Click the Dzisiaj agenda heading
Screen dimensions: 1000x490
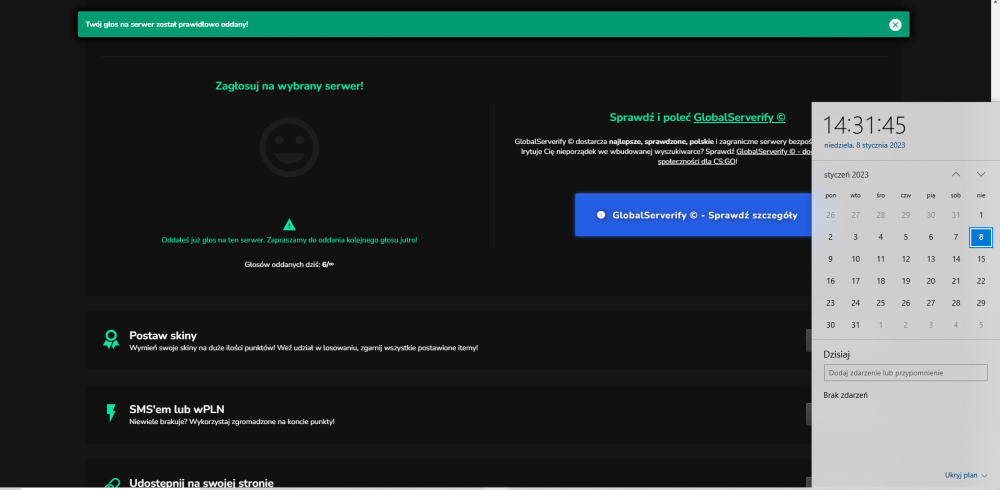[x=837, y=355]
